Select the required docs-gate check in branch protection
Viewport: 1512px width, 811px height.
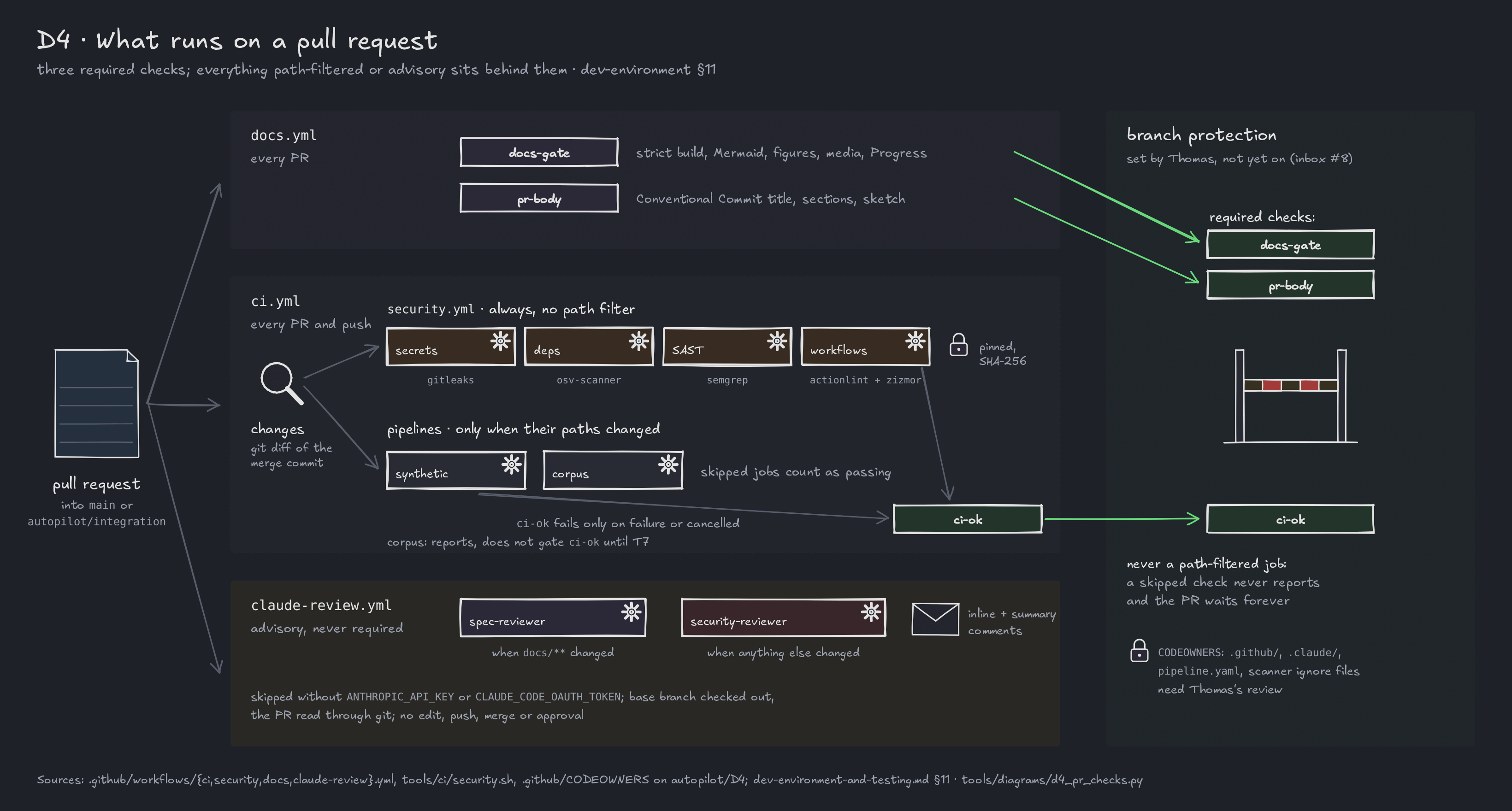coord(1290,245)
